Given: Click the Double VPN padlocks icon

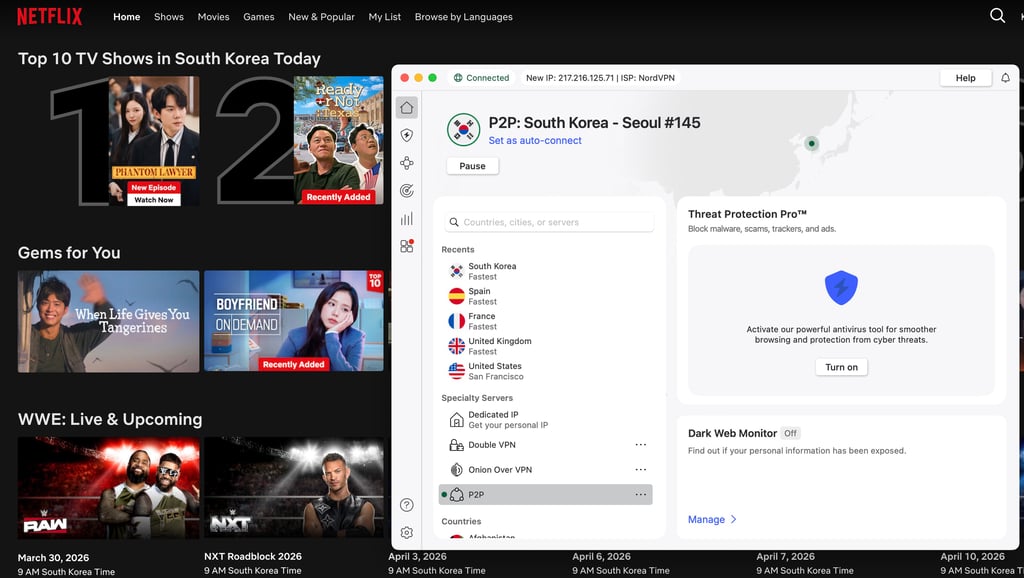Looking at the screenshot, I should click(x=456, y=445).
